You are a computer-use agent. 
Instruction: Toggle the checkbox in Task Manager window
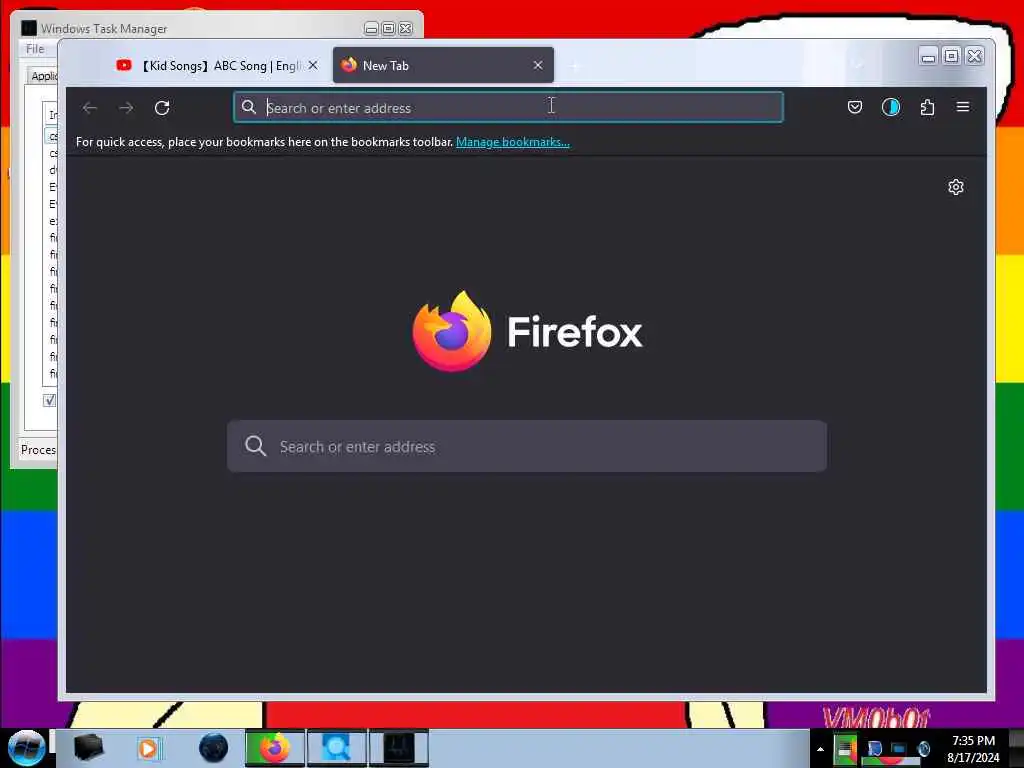(x=50, y=400)
